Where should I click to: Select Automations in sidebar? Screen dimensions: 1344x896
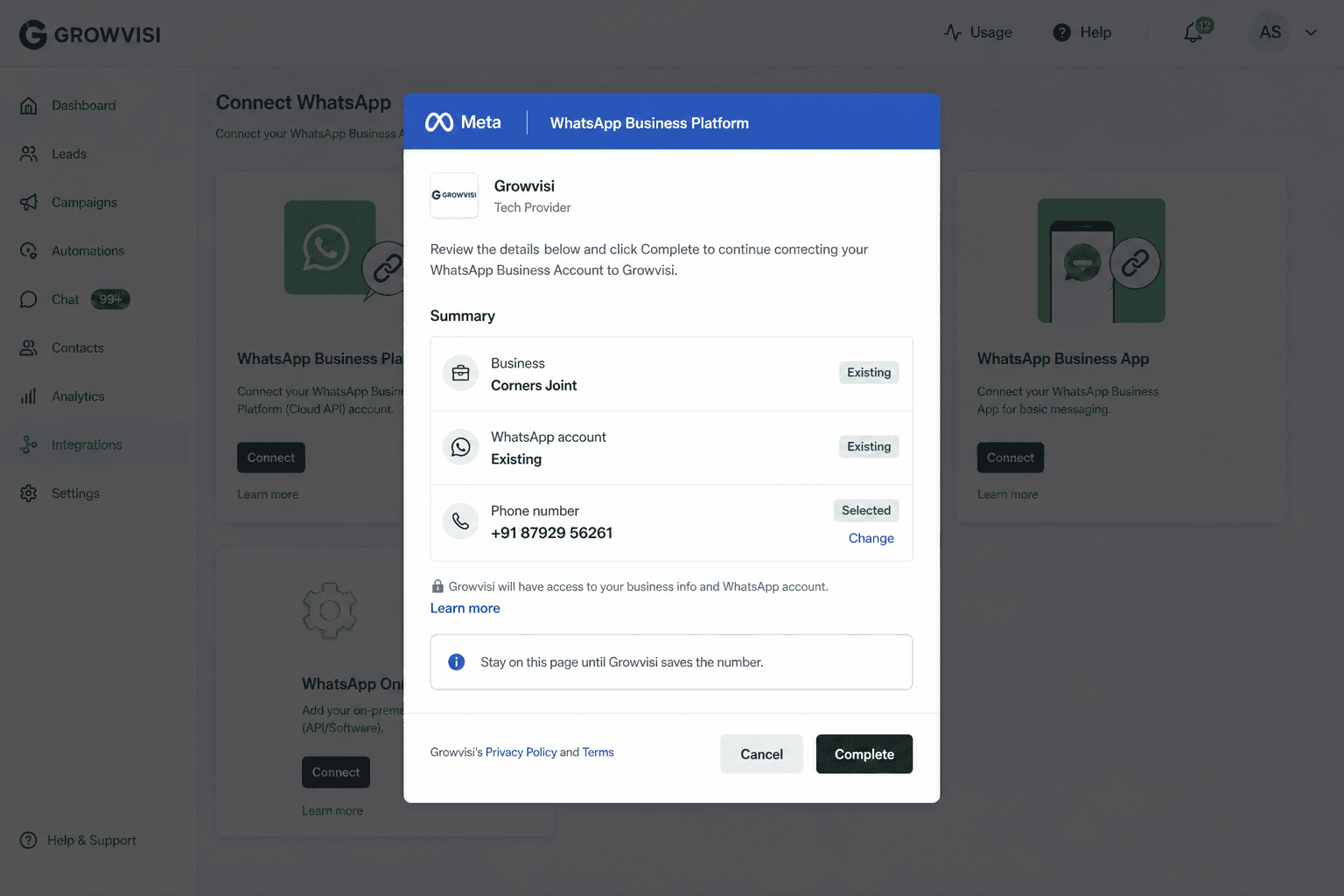point(87,251)
